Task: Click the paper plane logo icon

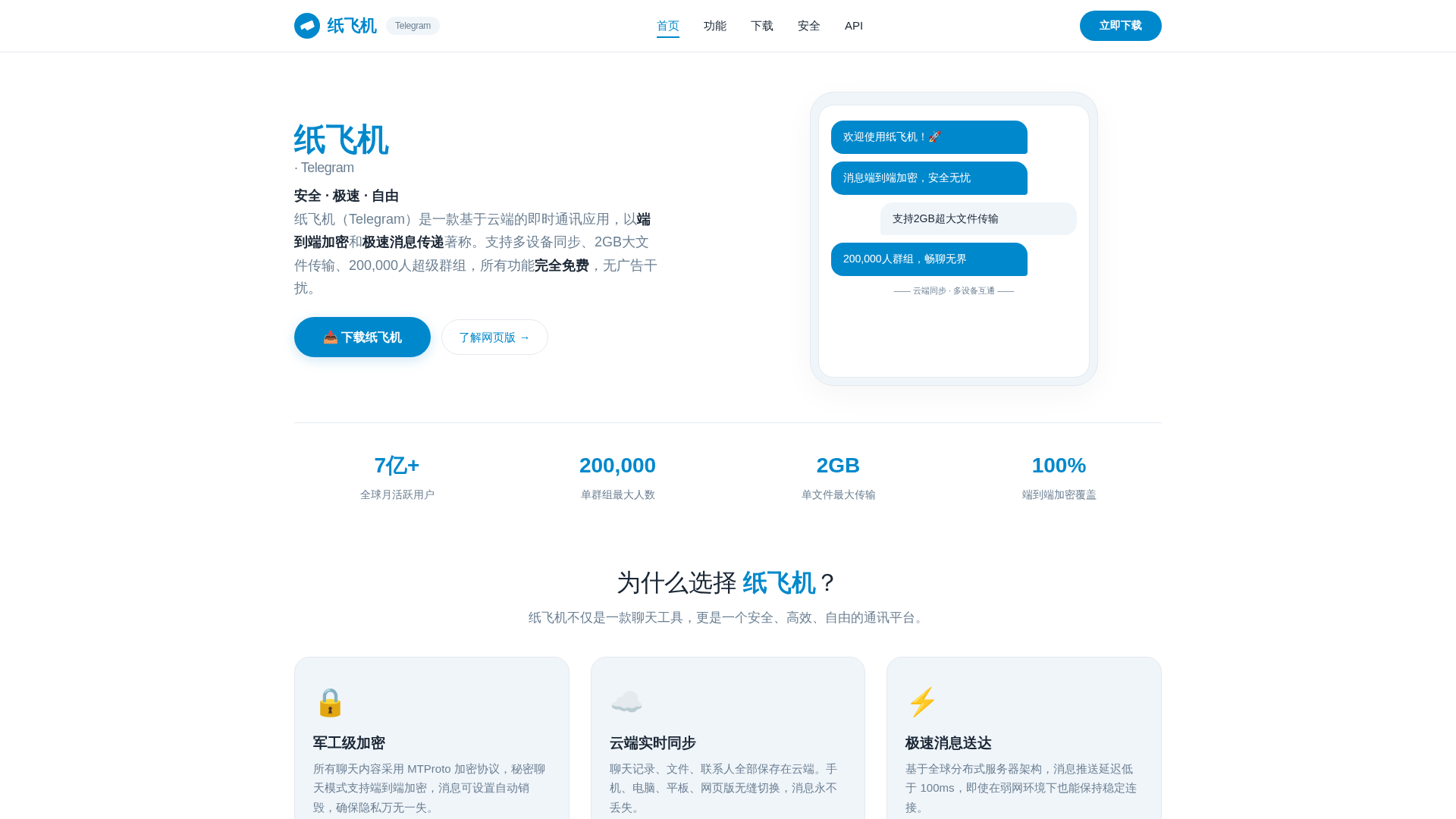Action: [x=307, y=26]
